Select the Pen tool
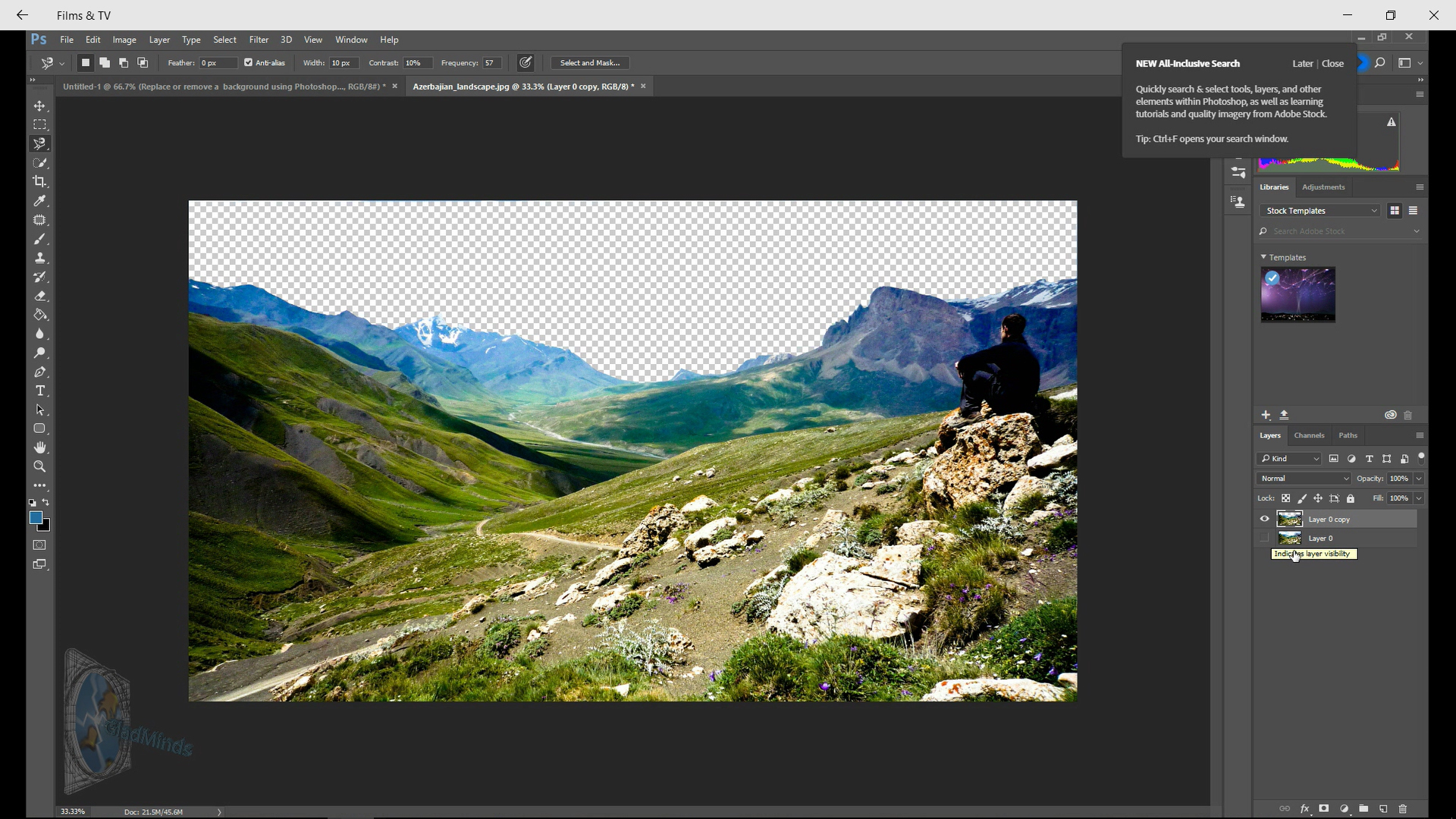Screen dimensions: 1456x819 (39, 372)
